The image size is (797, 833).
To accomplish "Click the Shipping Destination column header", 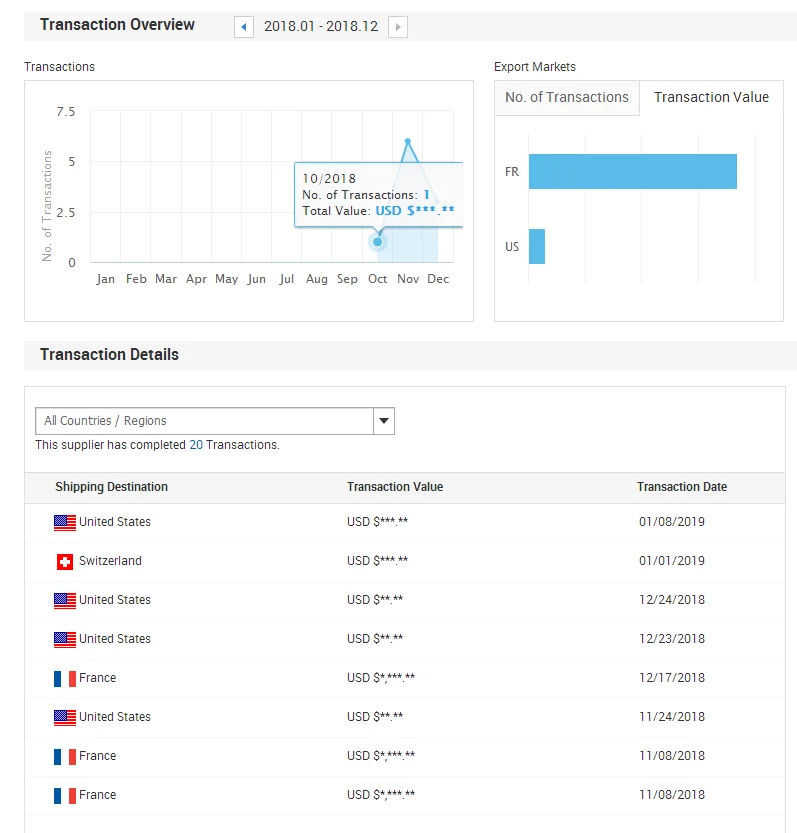I will coord(111,487).
